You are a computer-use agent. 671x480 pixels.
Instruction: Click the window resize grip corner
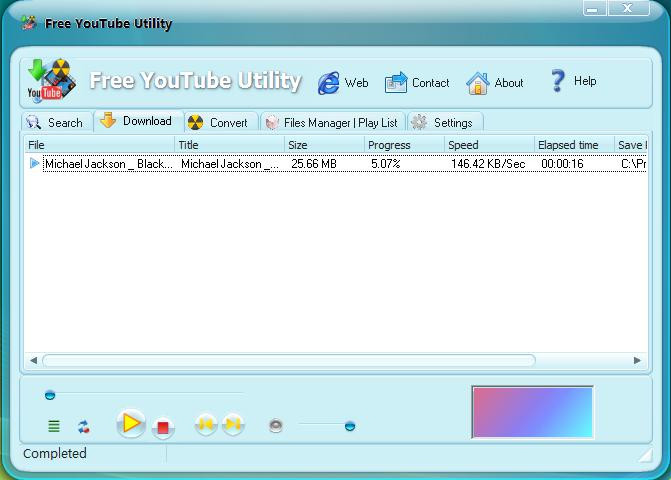[x=645, y=456]
